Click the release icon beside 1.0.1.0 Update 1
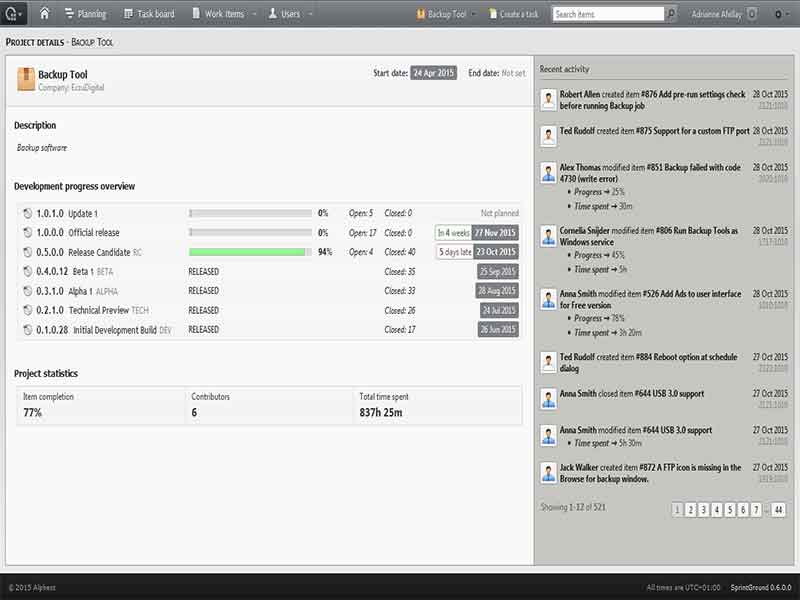Image resolution: width=800 pixels, height=600 pixels. (26, 213)
